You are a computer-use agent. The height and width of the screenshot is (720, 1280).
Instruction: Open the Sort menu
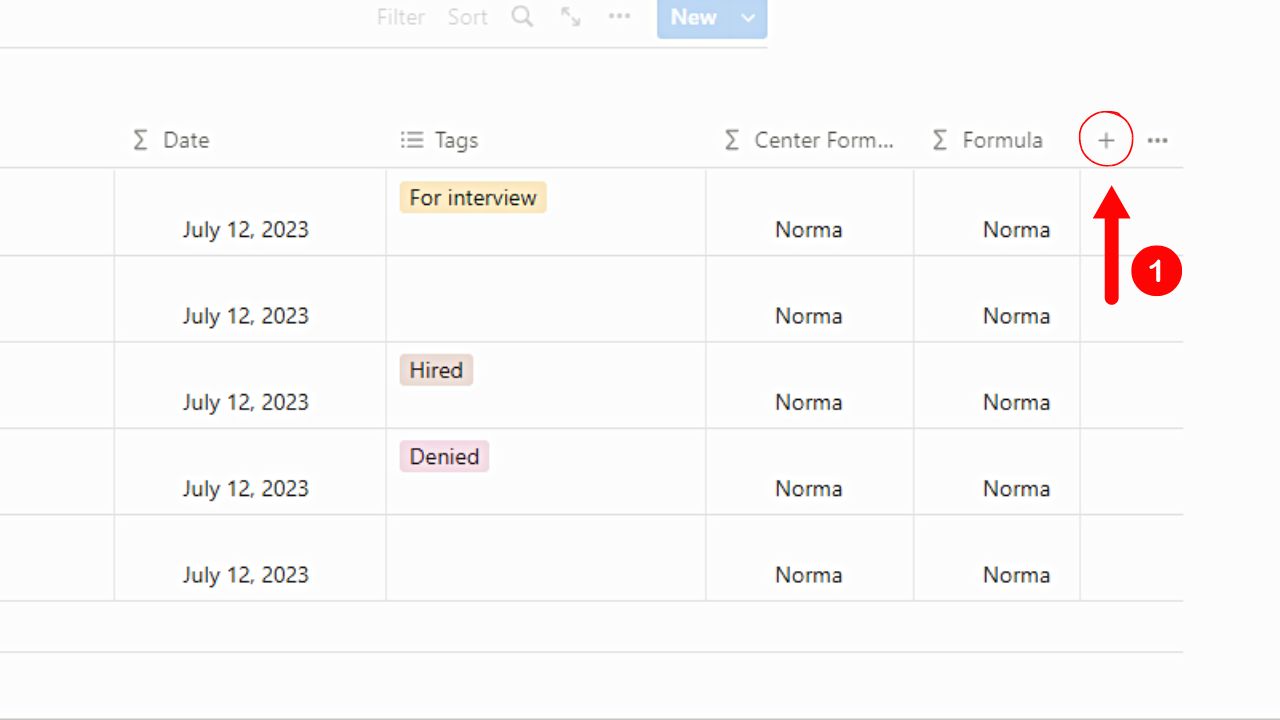(467, 16)
